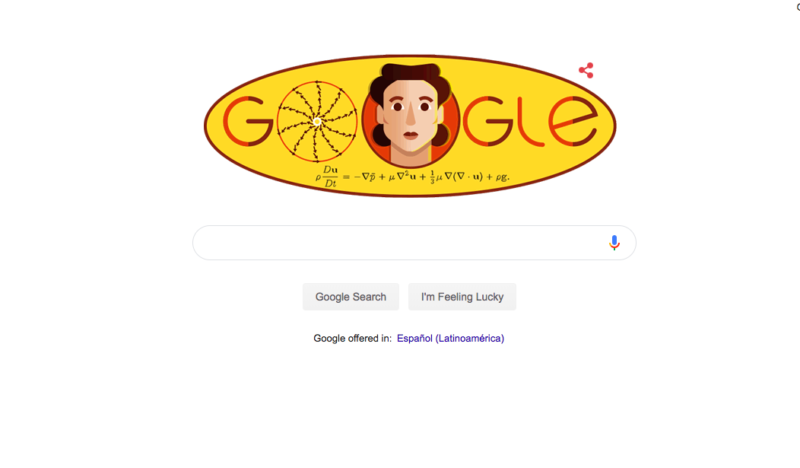800x468 pixels.
Task: Click the 'Google offered in:' text
Action: click(x=353, y=338)
